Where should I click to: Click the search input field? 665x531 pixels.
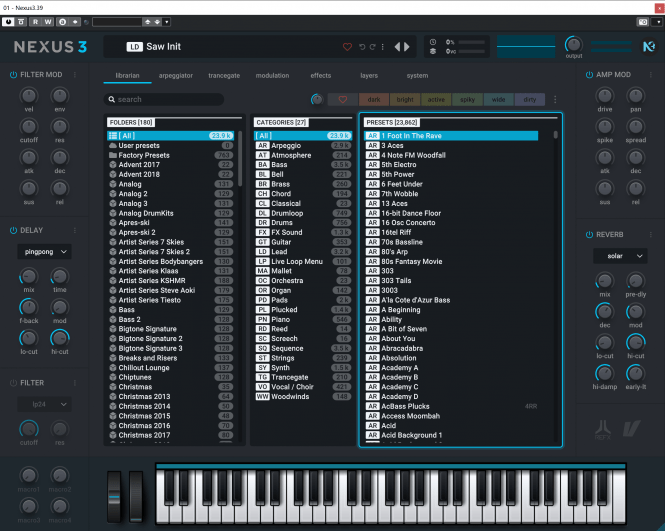164,99
